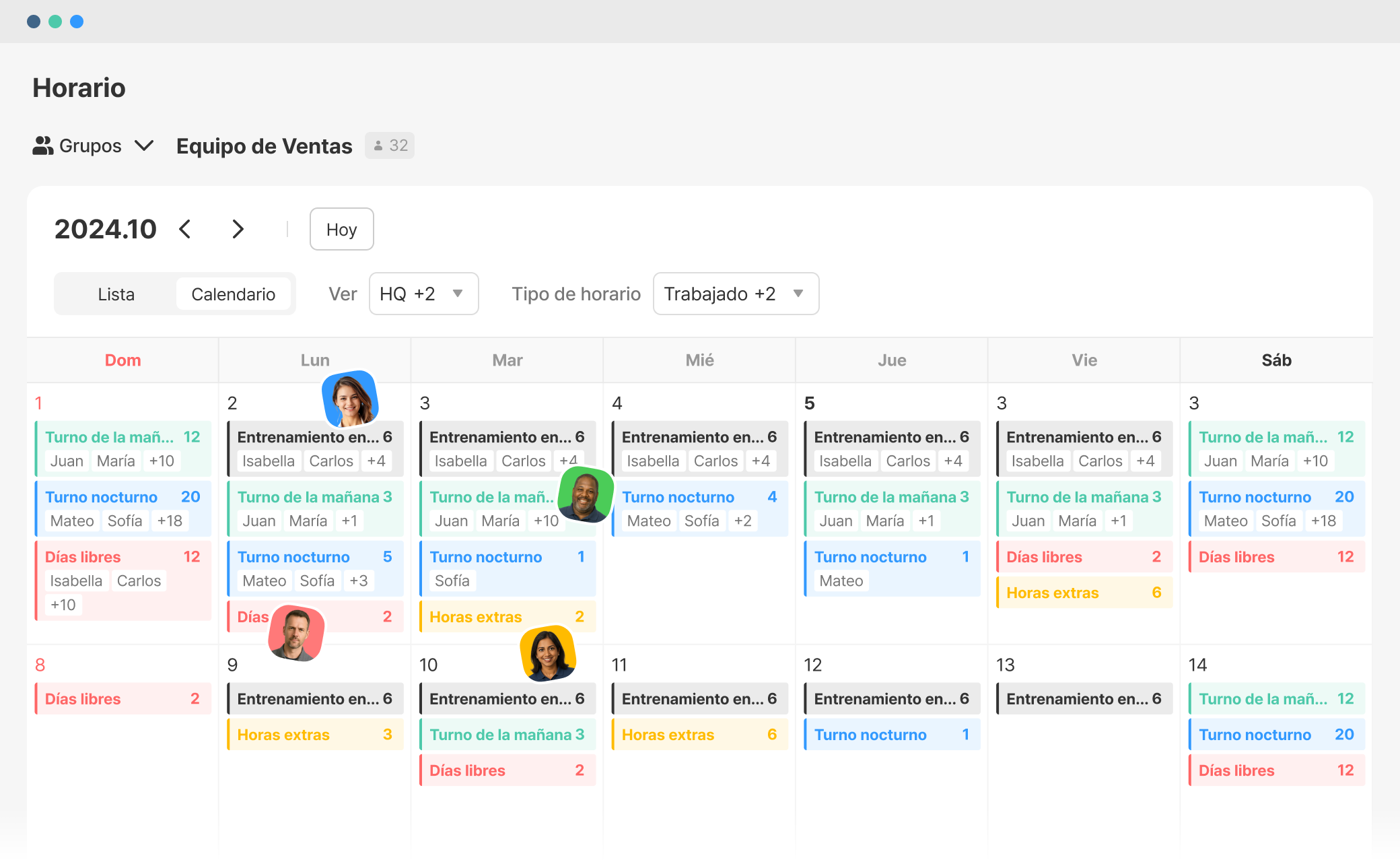The width and height of the screenshot is (1400, 862).
Task: Click the green avatar of the bald man
Action: pos(586,496)
